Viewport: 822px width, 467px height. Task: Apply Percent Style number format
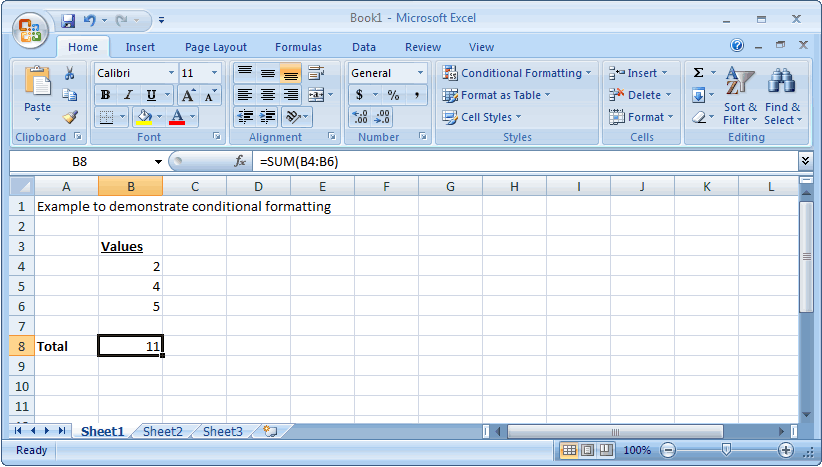tap(393, 95)
